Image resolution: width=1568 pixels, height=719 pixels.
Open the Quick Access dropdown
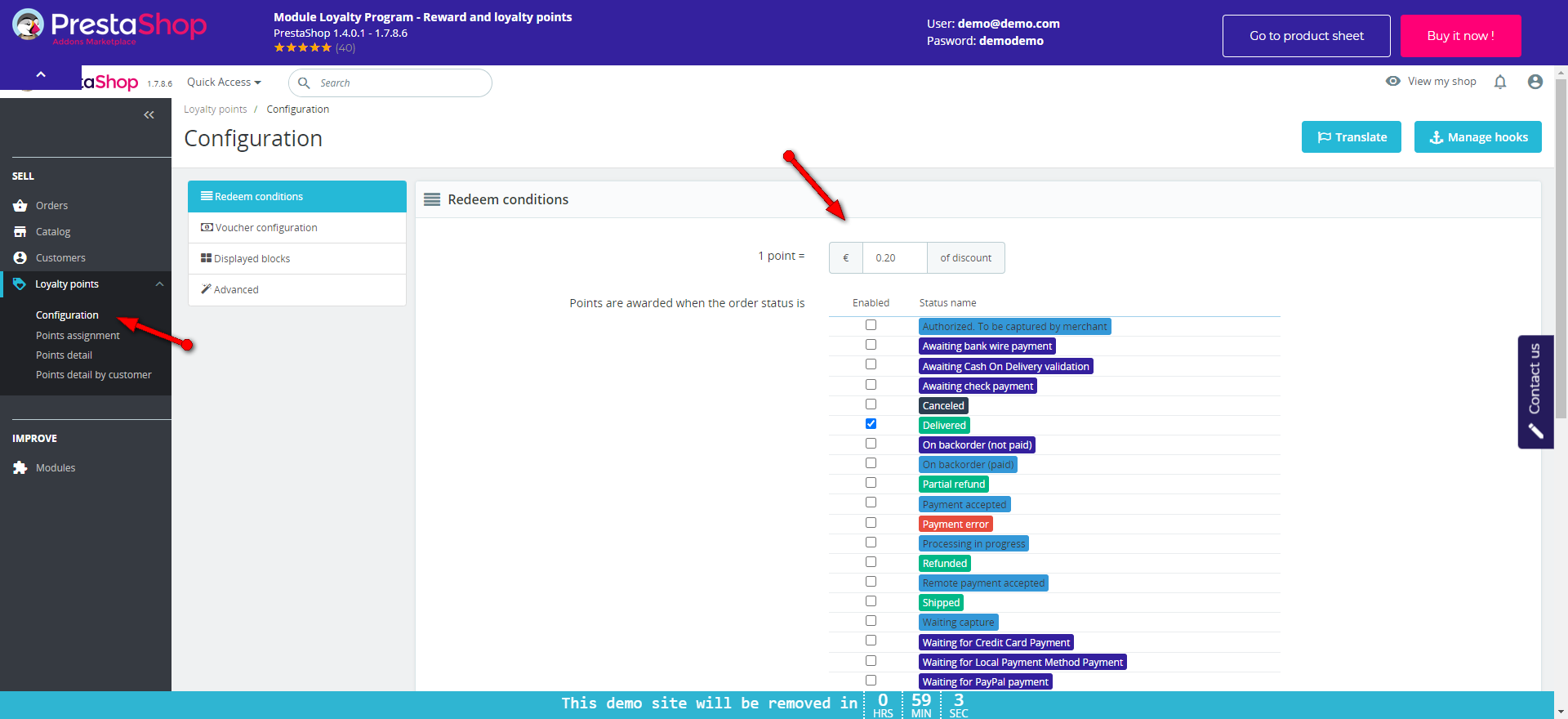tap(224, 83)
